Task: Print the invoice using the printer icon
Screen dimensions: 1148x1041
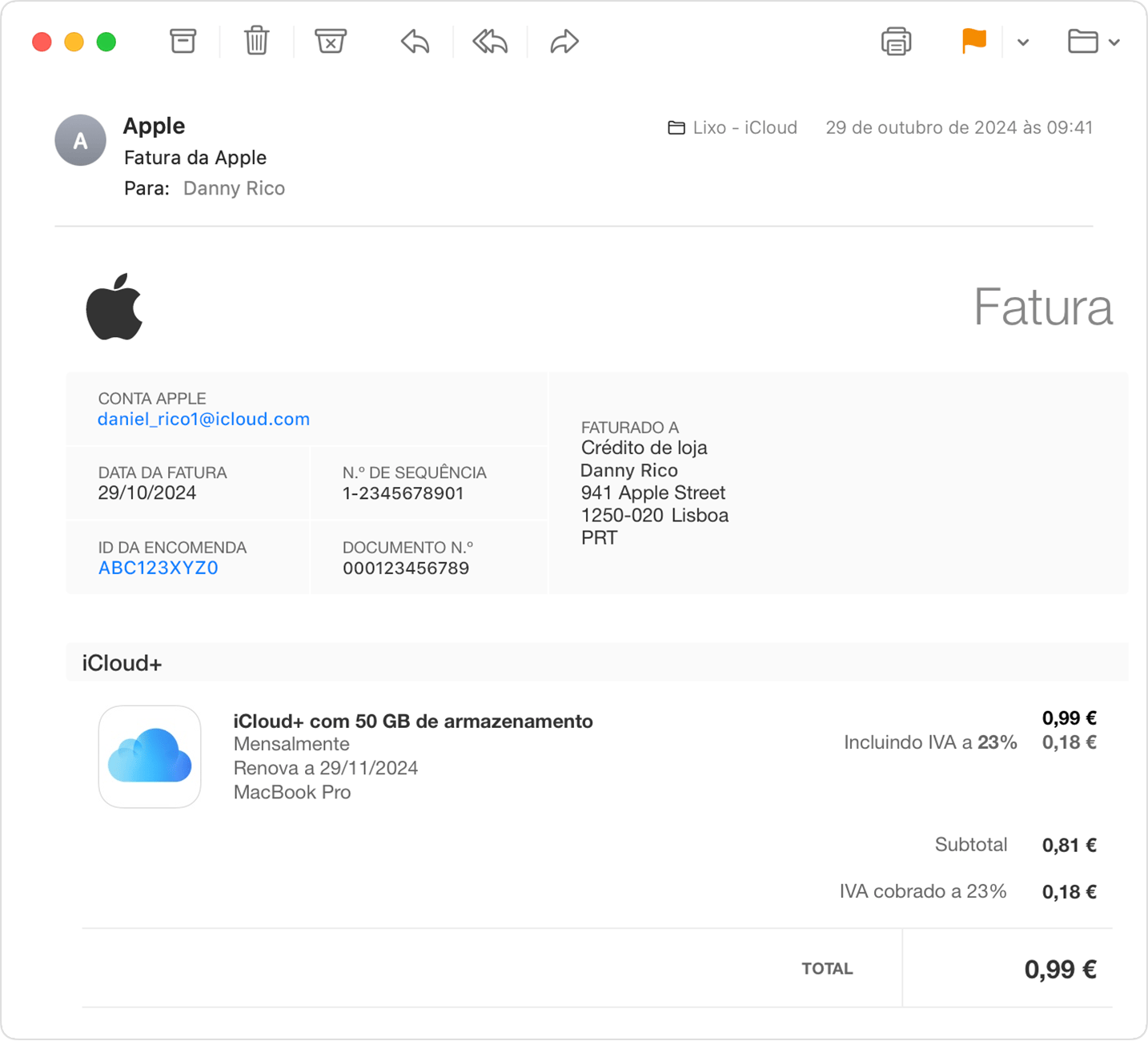Action: 896,42
